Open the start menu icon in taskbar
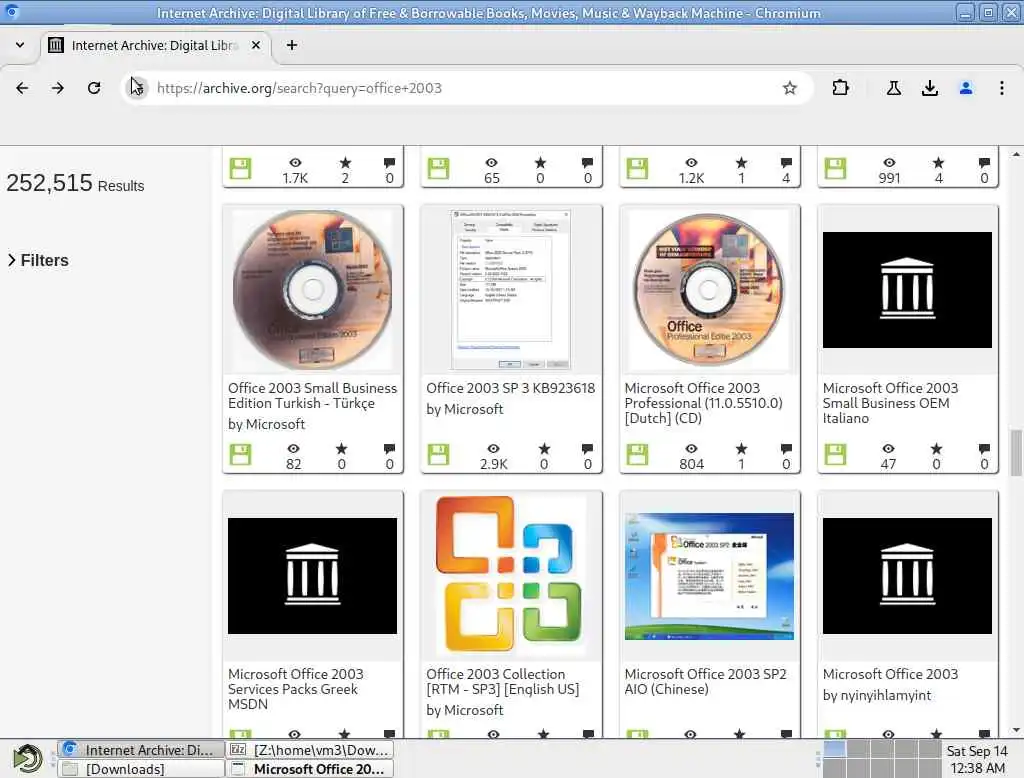 27,758
